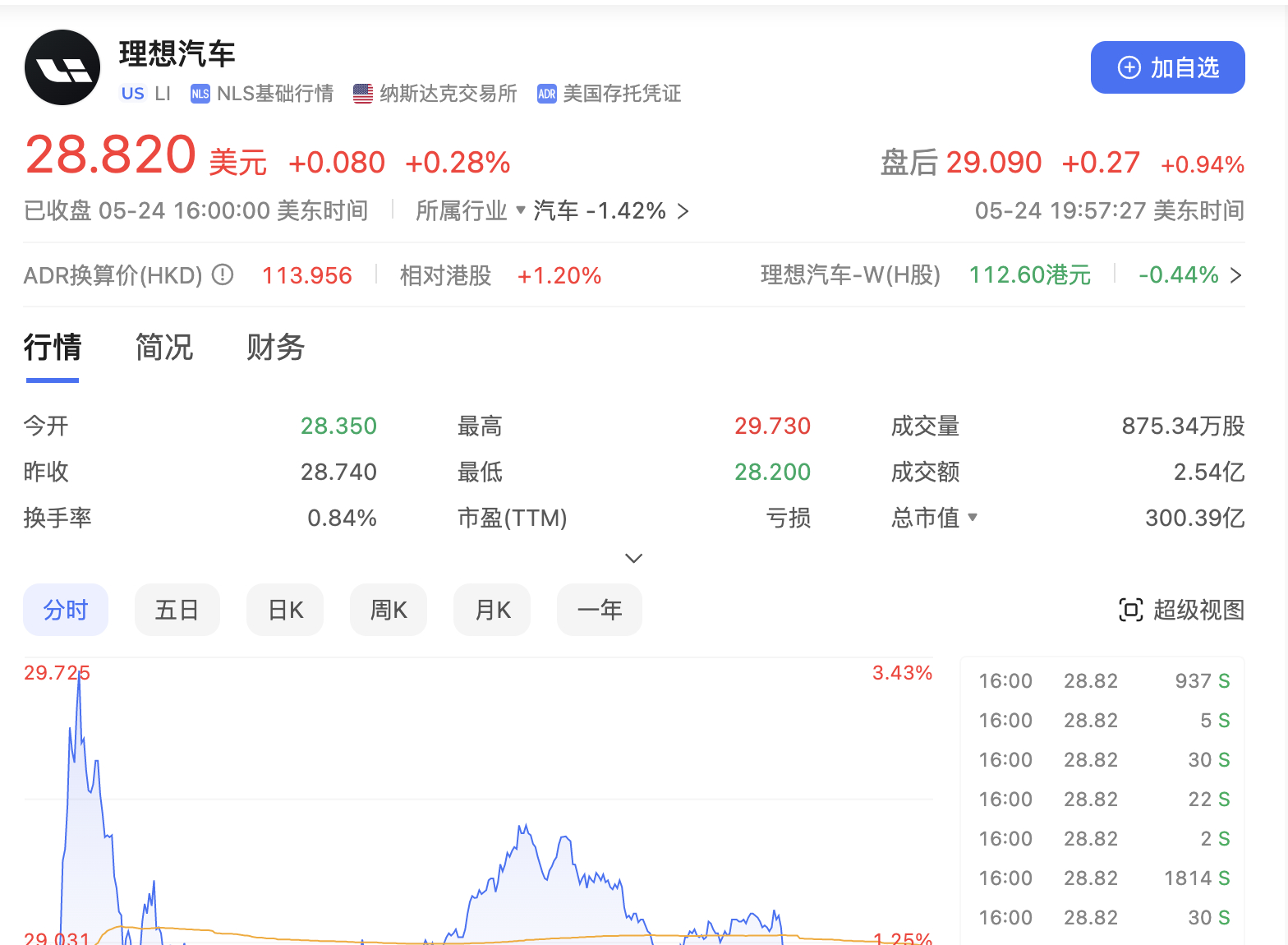Add stock with 加自选 button

pyautogui.click(x=1167, y=67)
